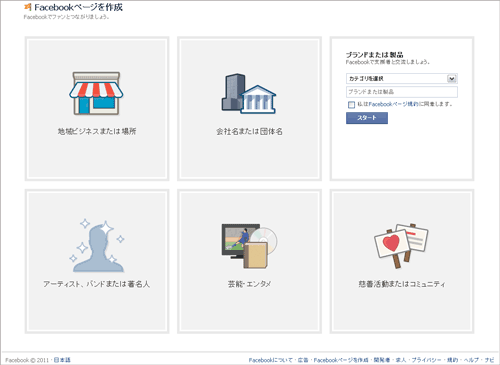Open the 求人 footer link
The image size is (500, 365).
401,360
